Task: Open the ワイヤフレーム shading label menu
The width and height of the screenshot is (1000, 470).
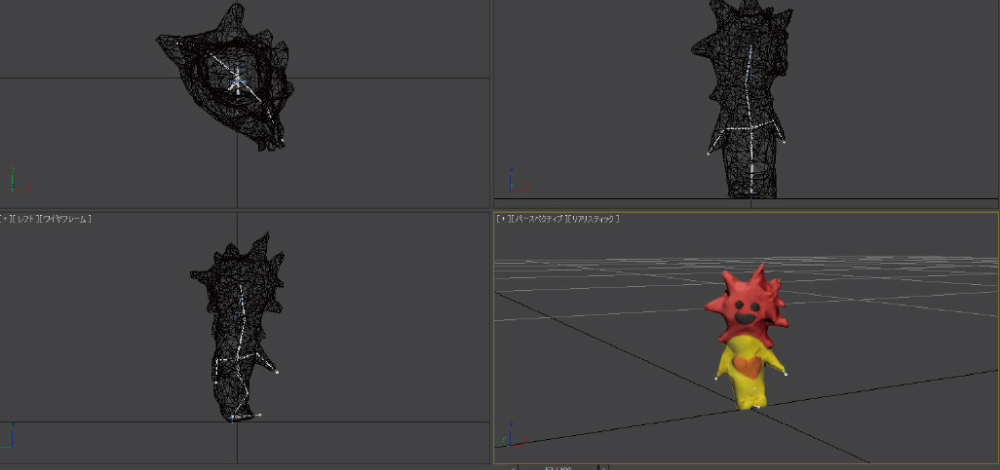Action: 65,219
